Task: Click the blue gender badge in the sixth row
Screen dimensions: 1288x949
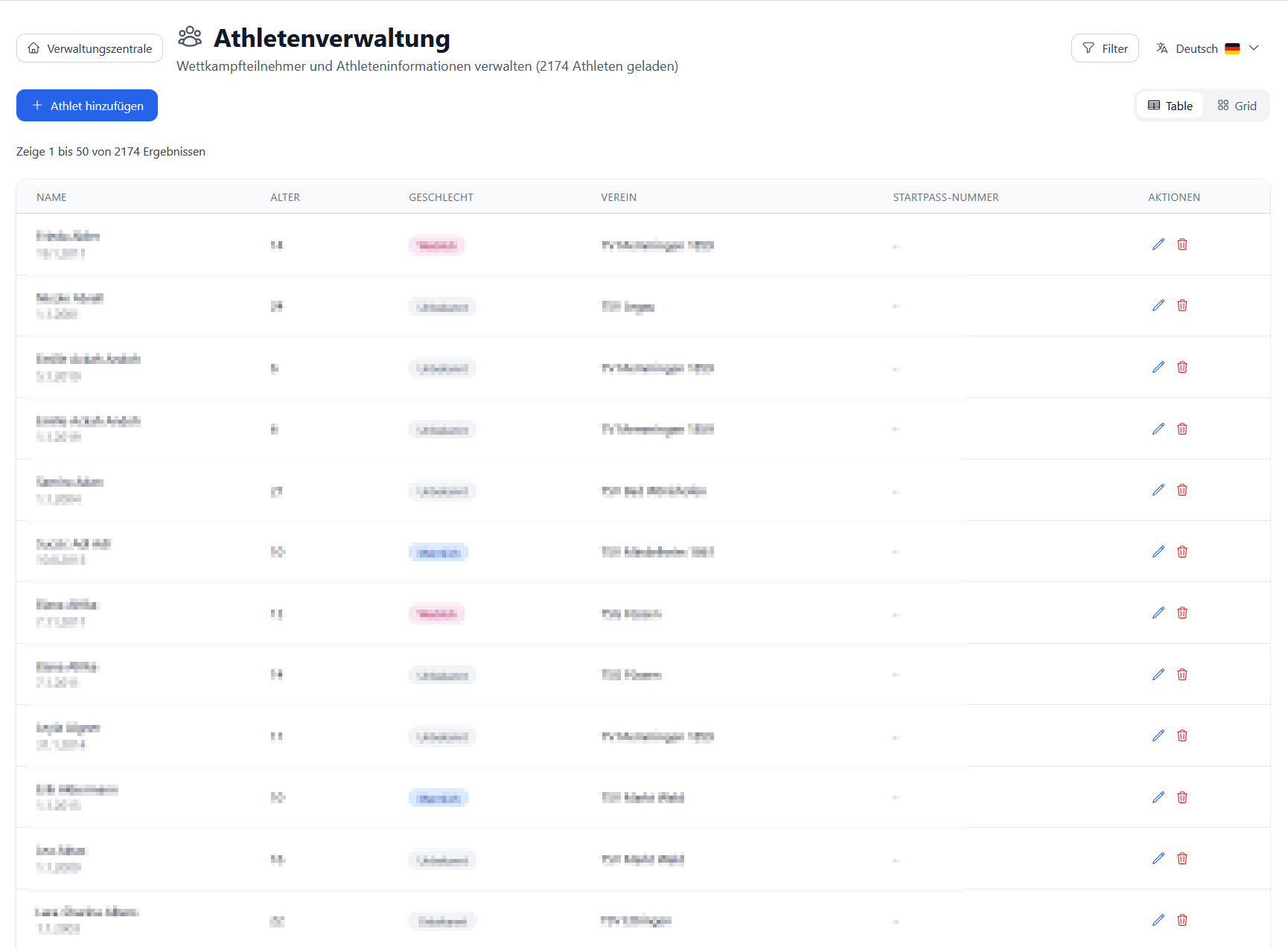Action: tap(439, 552)
